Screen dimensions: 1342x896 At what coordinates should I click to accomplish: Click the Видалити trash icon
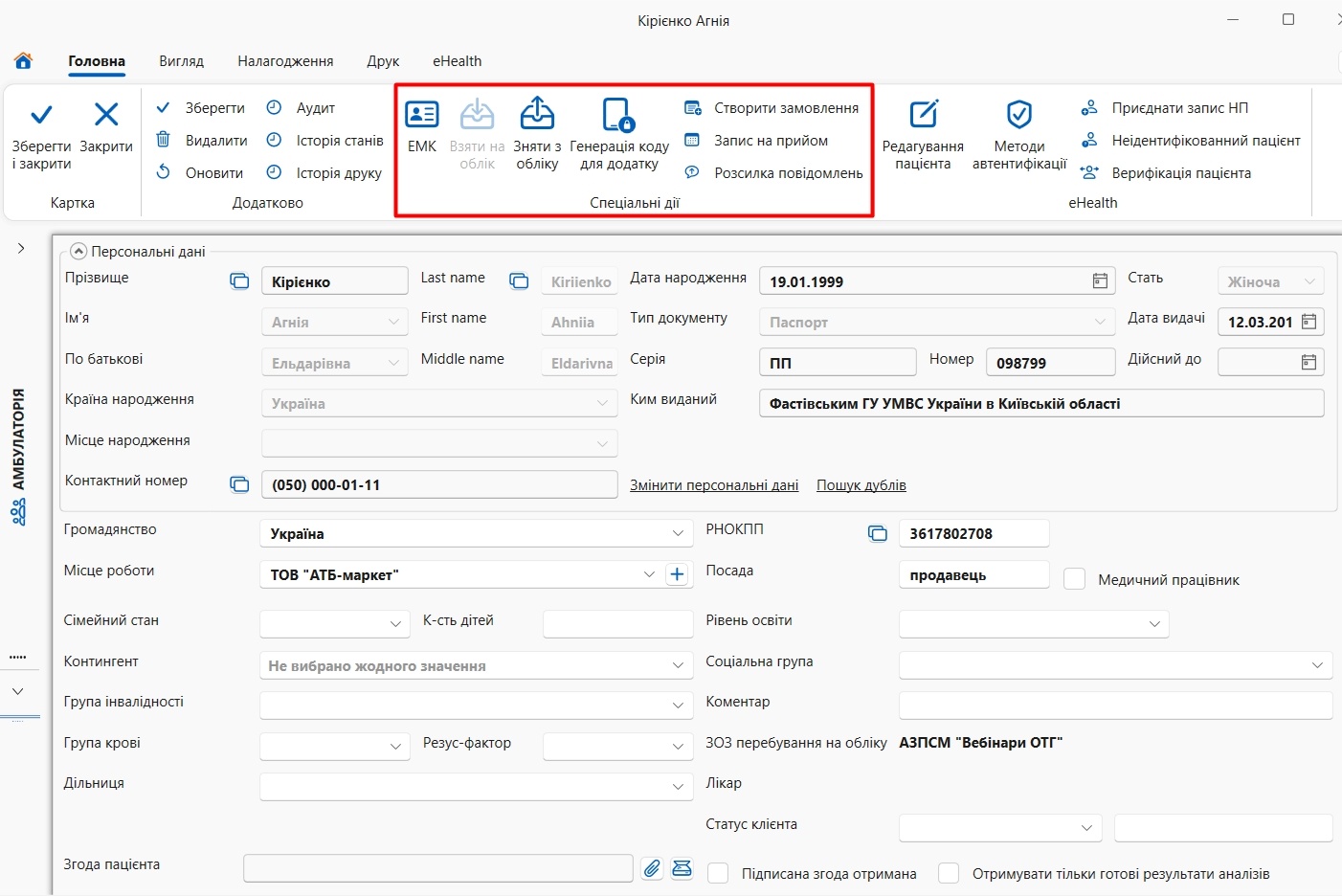click(x=164, y=140)
